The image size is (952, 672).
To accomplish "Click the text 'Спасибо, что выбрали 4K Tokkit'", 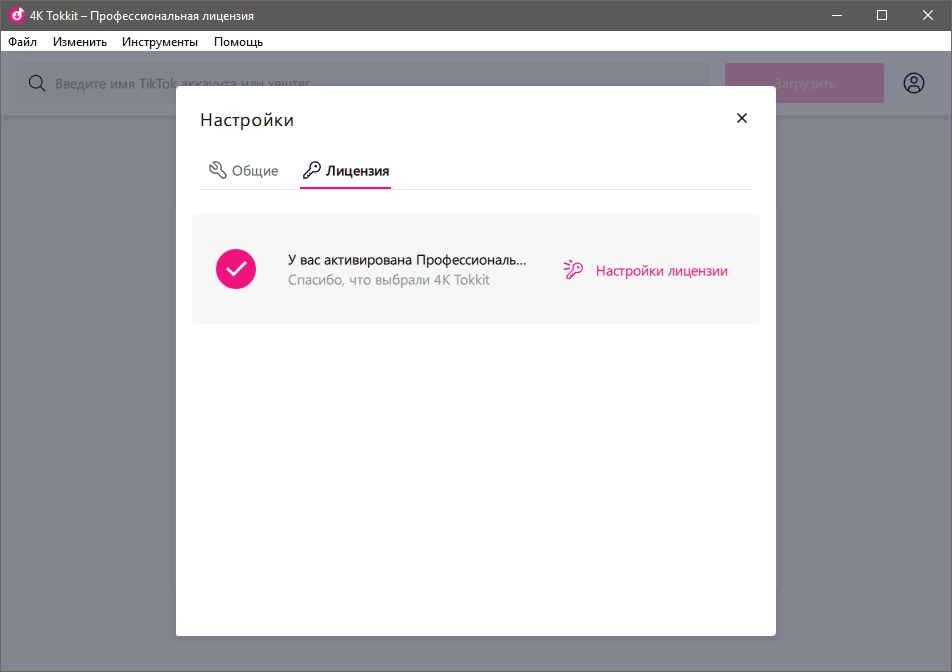I will click(x=389, y=280).
